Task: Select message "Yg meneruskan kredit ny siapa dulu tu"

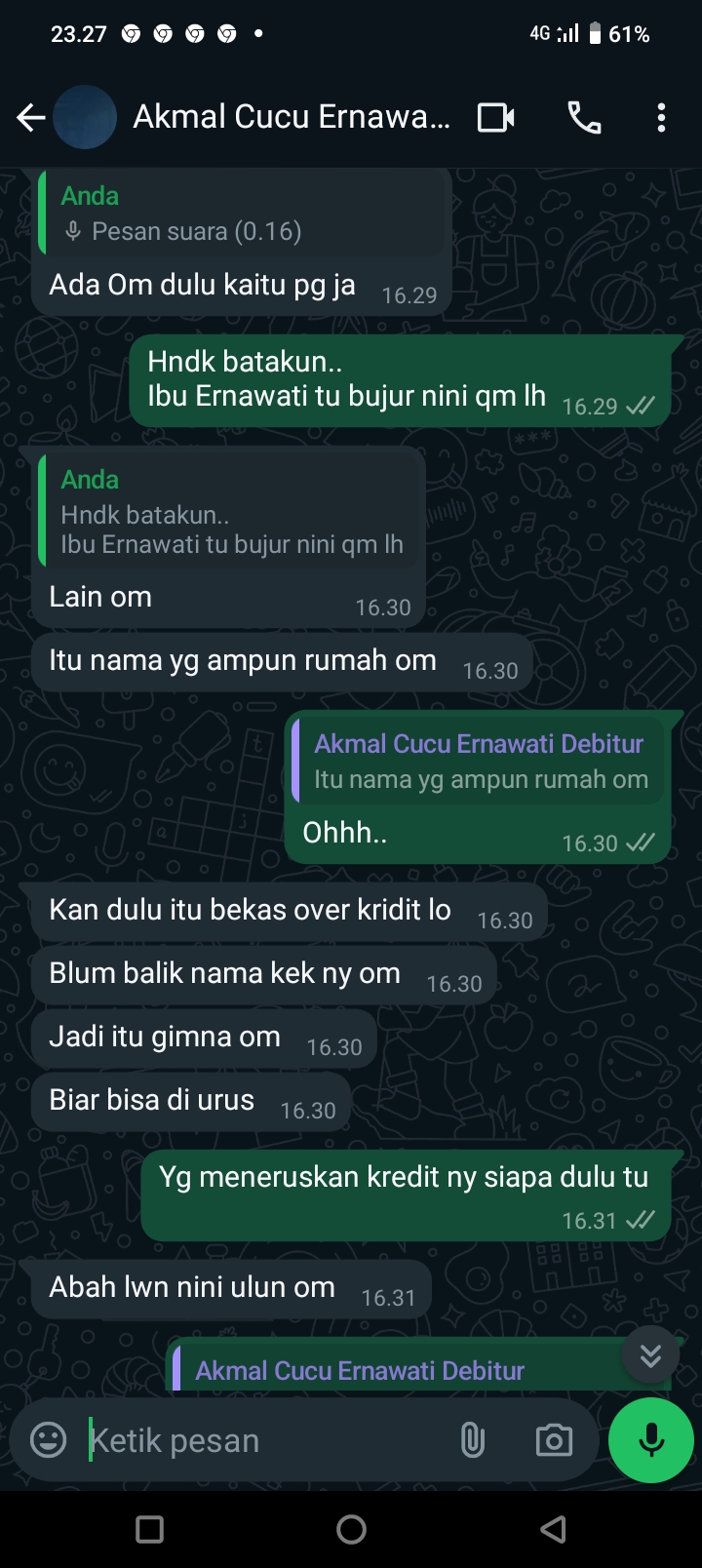Action: click(406, 1196)
